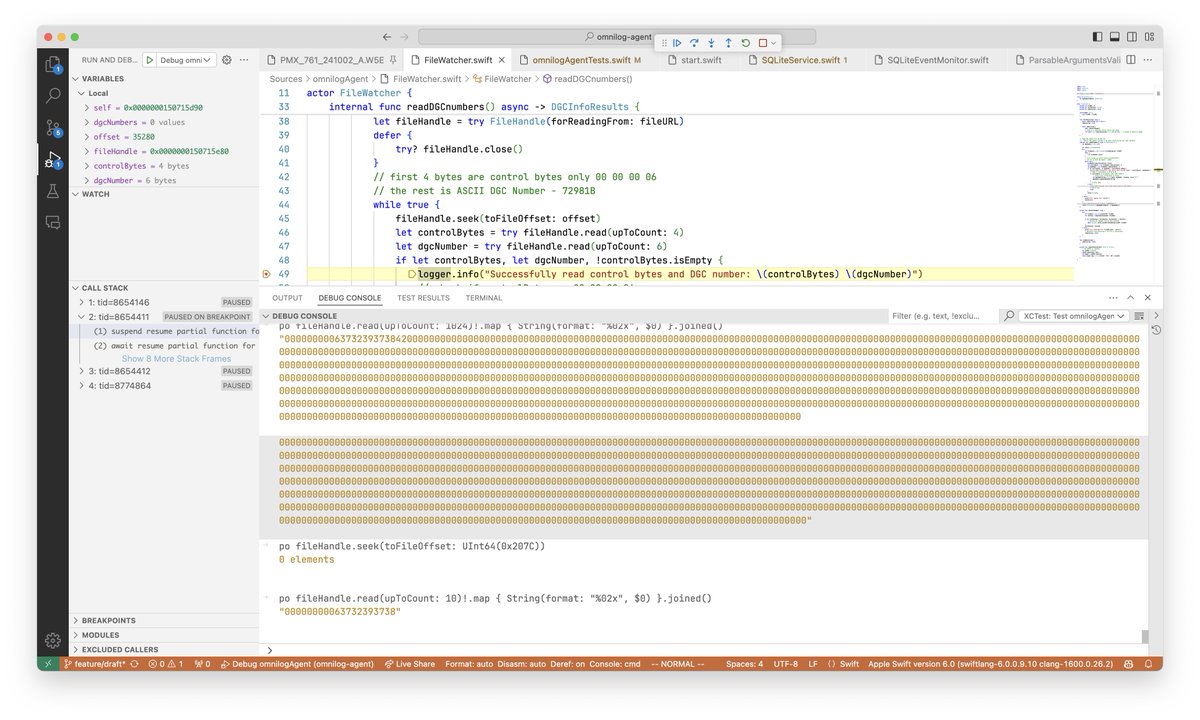Screen dimensions: 1200x720
Task: Step out in debug toolbar
Action: (x=728, y=43)
